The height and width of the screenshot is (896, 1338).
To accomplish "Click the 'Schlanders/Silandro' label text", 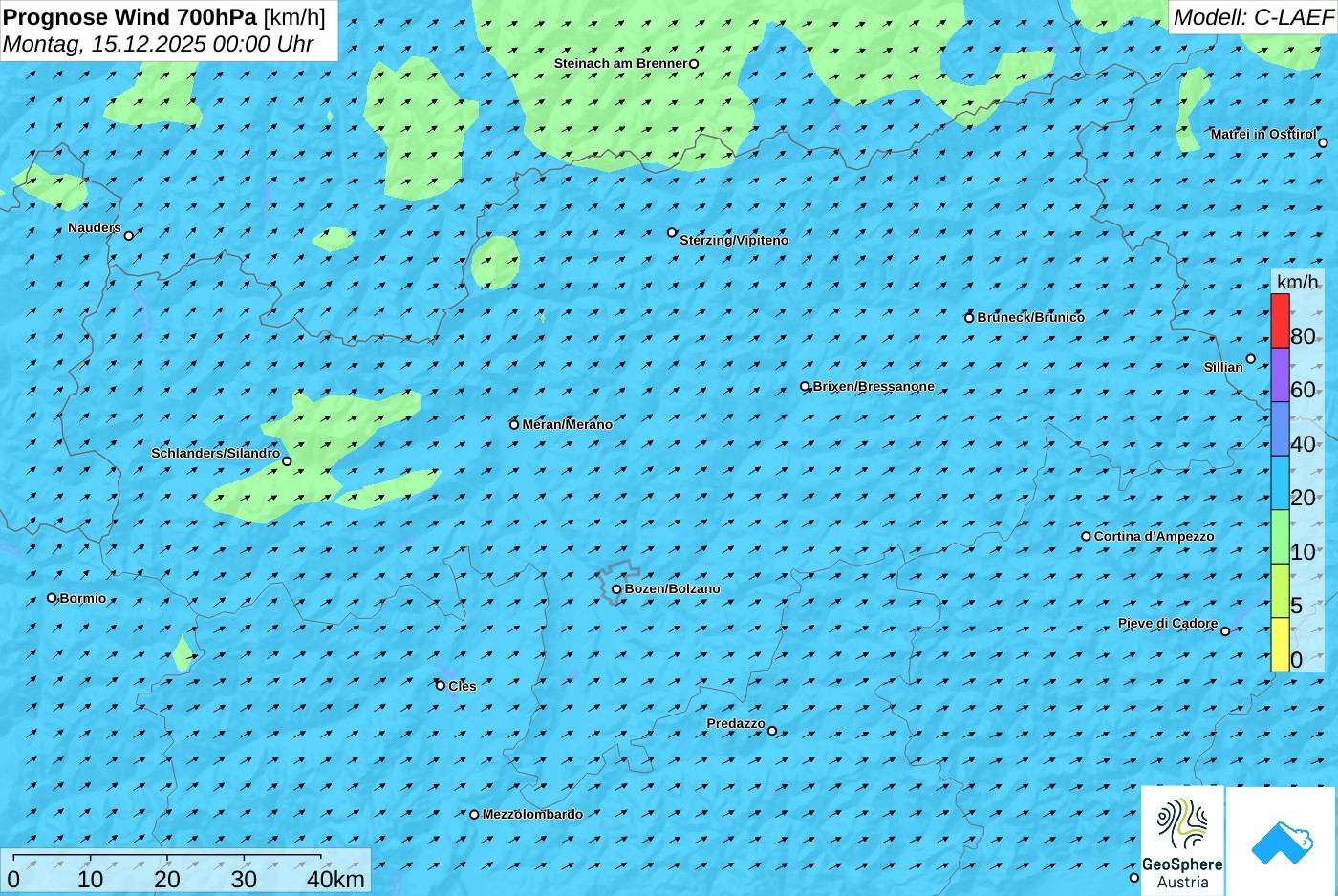I will point(216,453).
